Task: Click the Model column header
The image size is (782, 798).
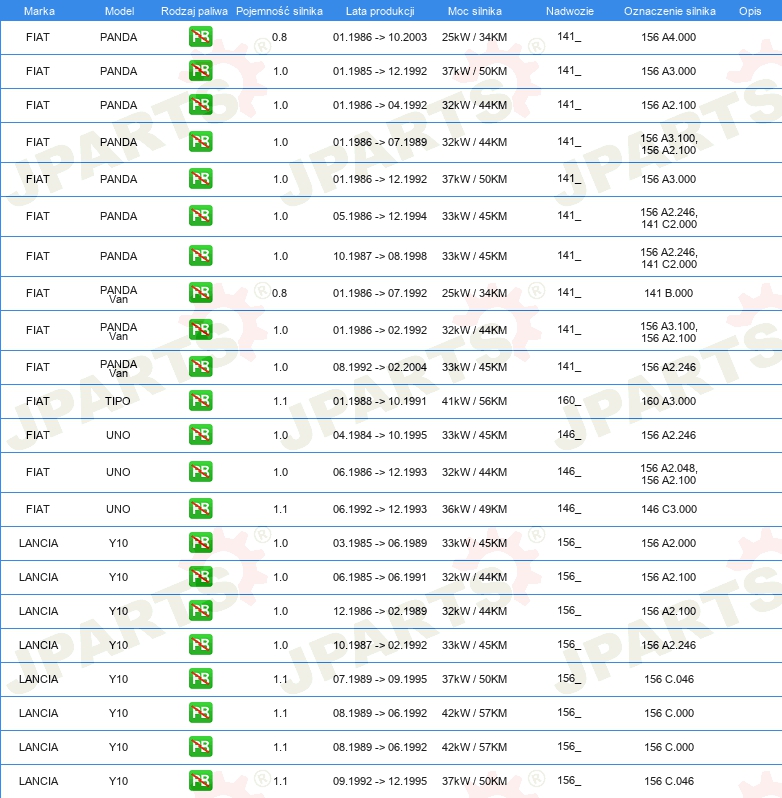Action: (x=120, y=11)
